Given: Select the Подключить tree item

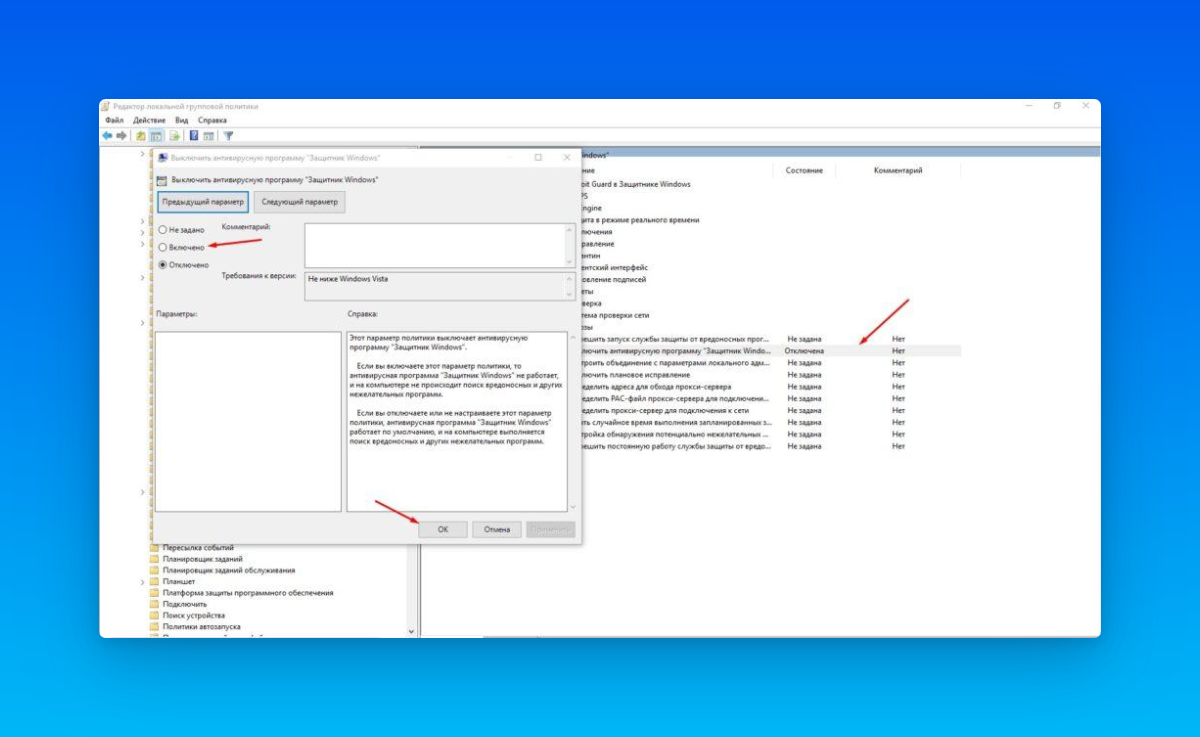Looking at the screenshot, I should click(x=185, y=604).
